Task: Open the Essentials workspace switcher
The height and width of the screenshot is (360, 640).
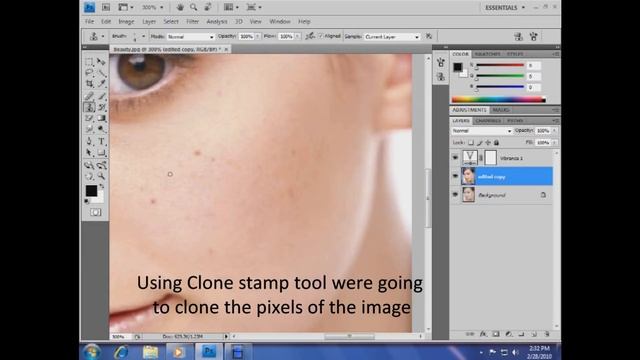Action: 505,7
